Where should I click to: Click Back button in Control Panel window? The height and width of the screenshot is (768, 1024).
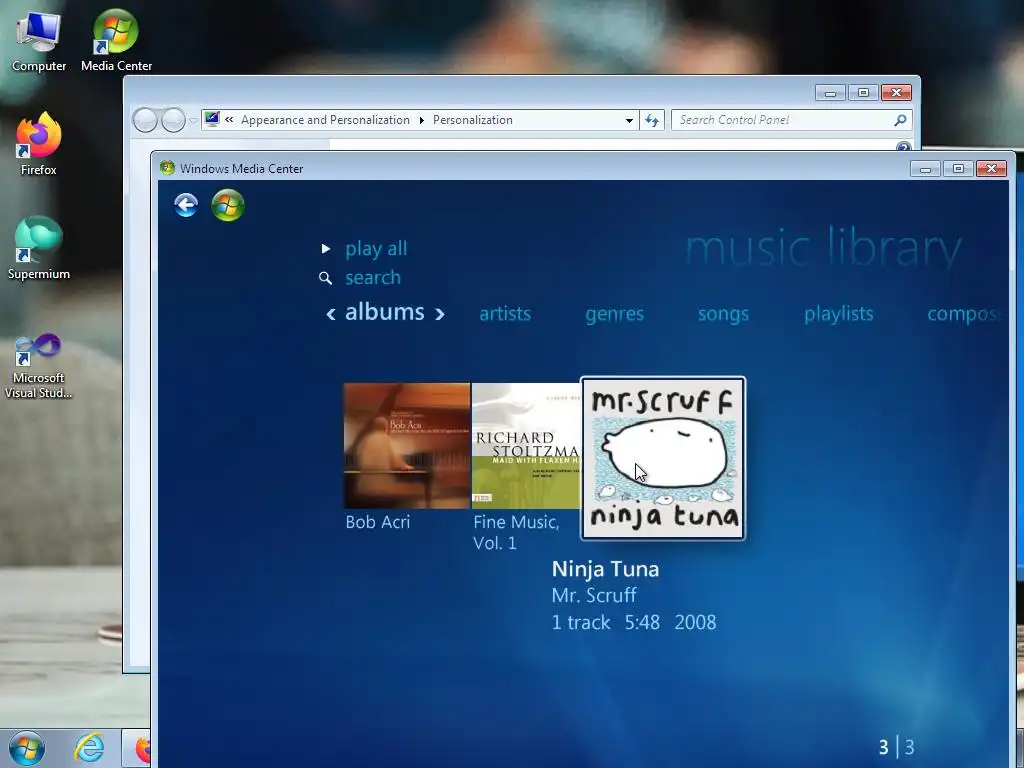(144, 120)
